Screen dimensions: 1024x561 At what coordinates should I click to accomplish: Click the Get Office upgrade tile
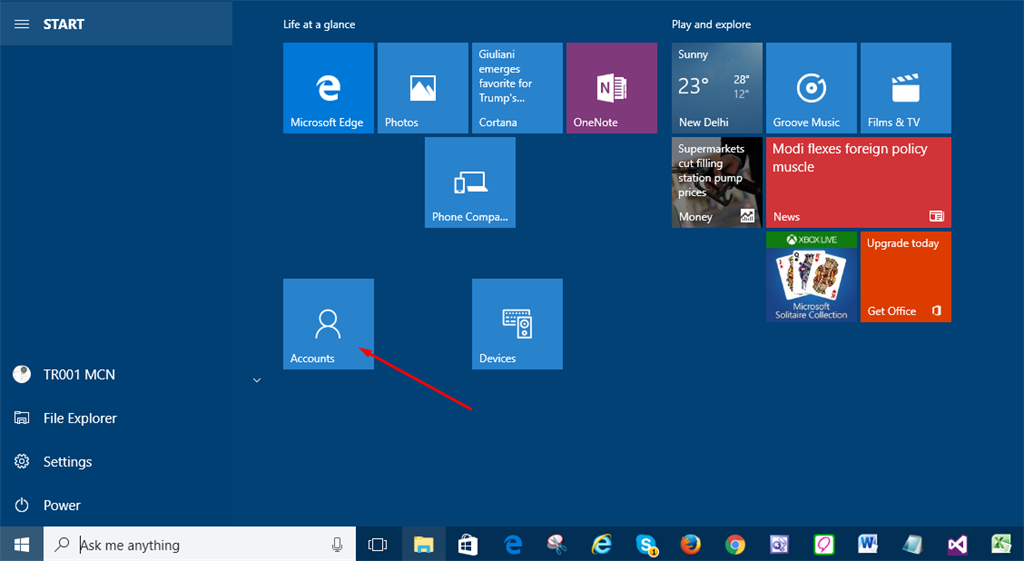coord(905,277)
